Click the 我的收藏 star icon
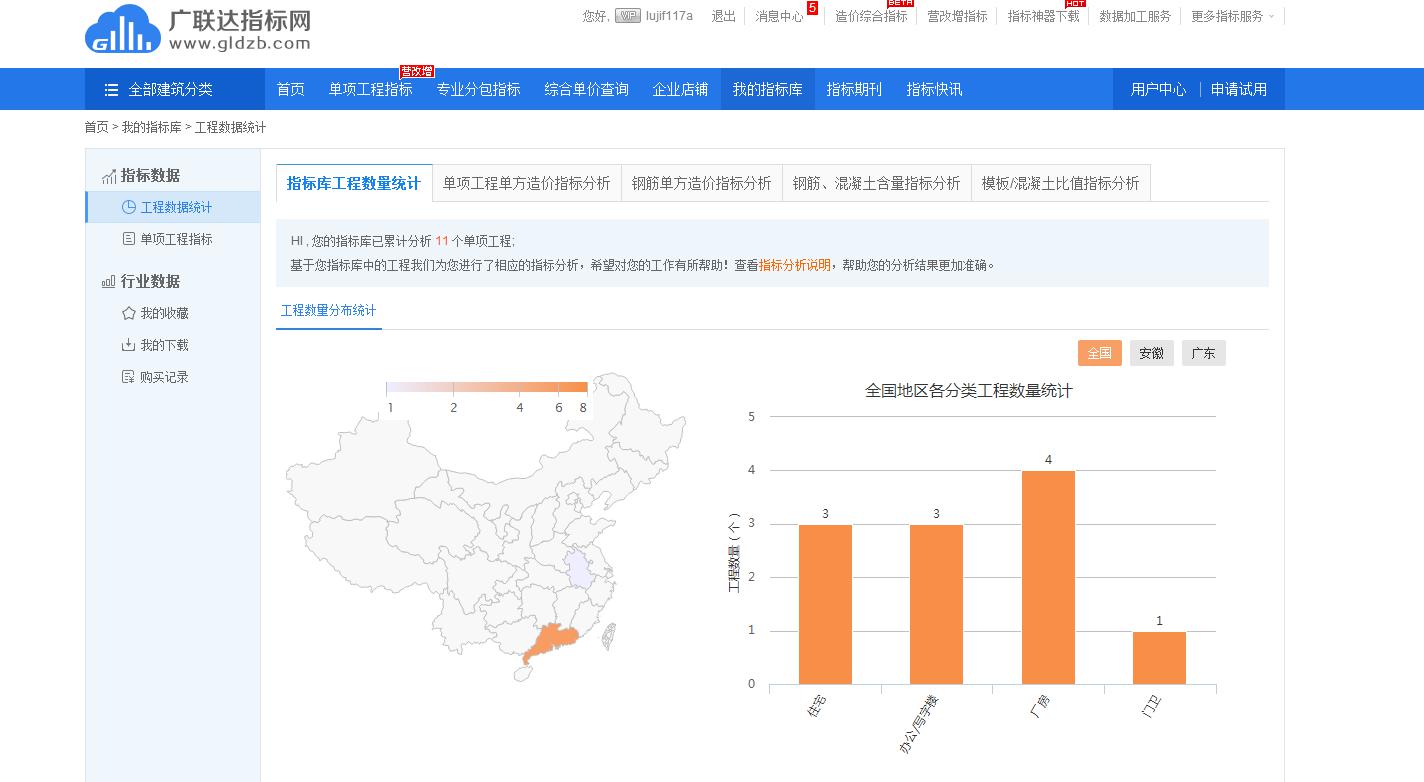Image resolution: width=1424 pixels, height=782 pixels. [x=128, y=313]
